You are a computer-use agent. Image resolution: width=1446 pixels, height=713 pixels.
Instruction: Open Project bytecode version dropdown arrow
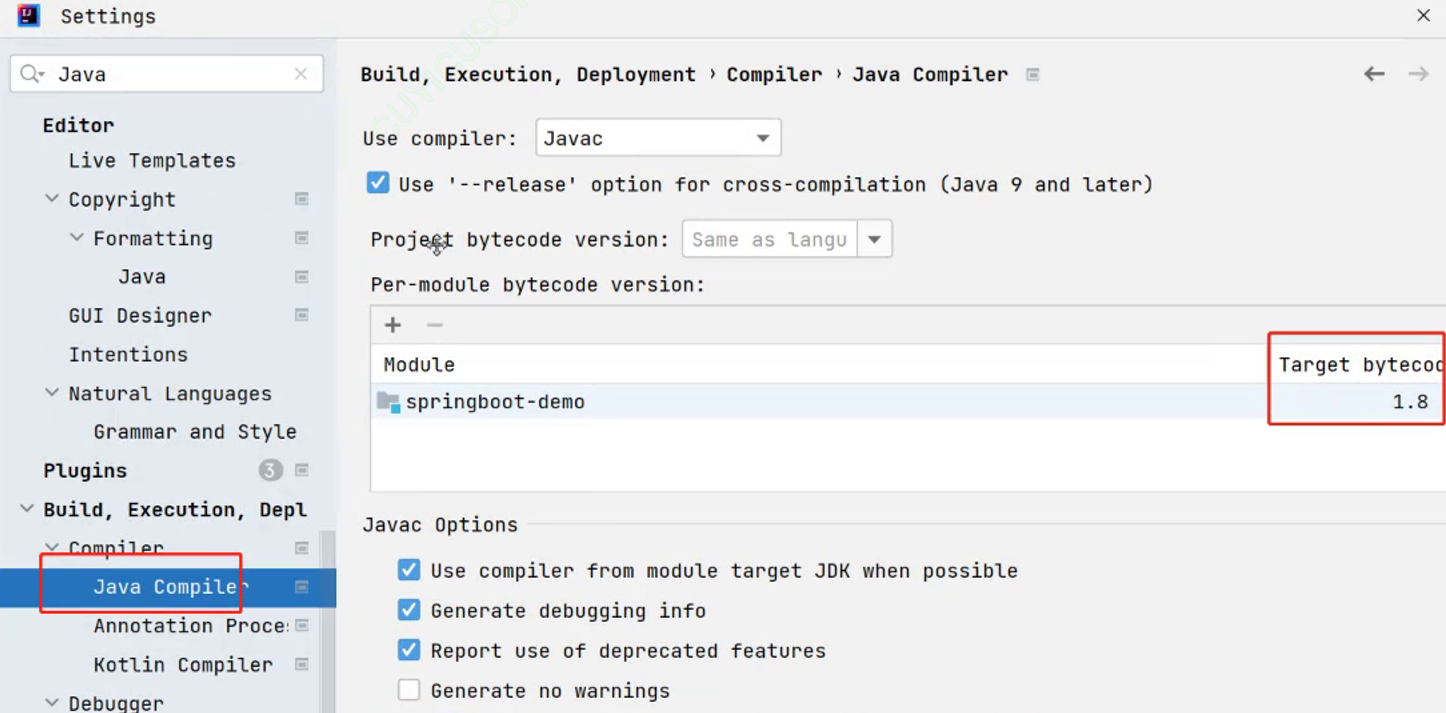(x=874, y=239)
